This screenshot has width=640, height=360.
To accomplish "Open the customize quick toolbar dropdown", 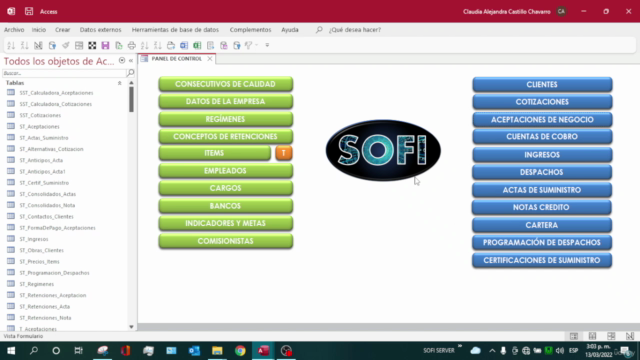I will coord(267,45).
